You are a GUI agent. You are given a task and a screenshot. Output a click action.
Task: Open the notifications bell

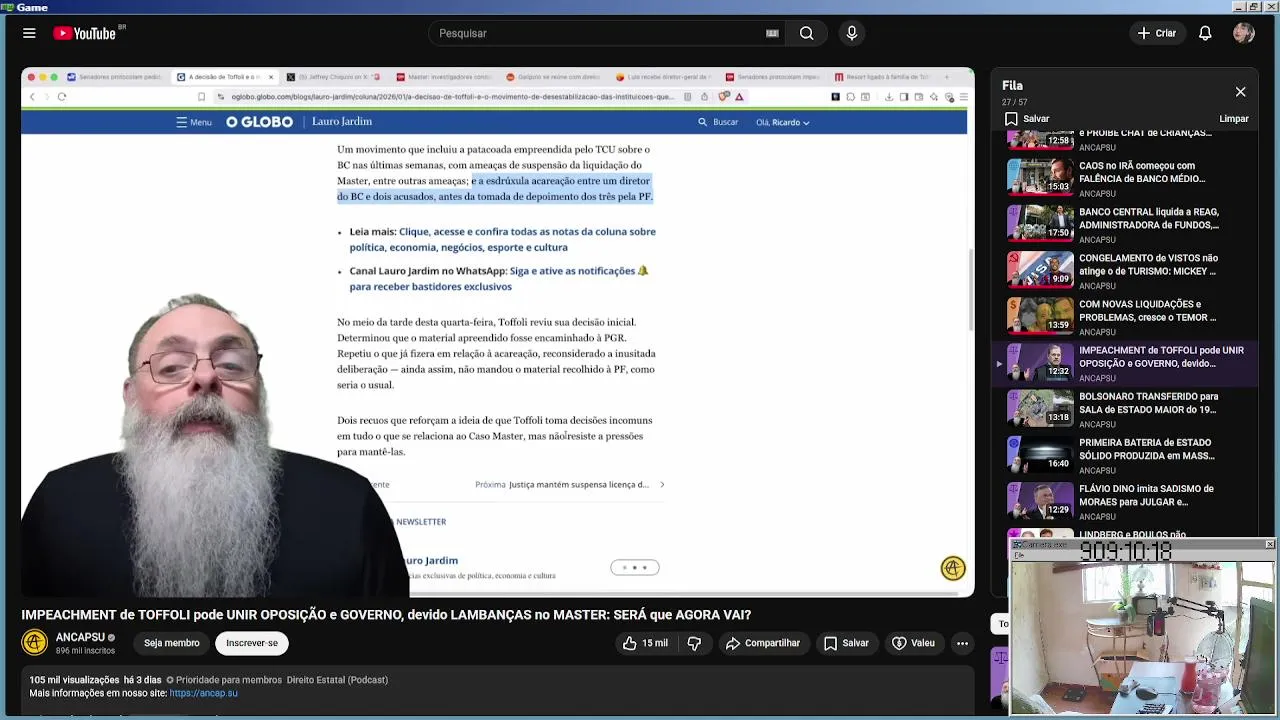pos(1205,33)
